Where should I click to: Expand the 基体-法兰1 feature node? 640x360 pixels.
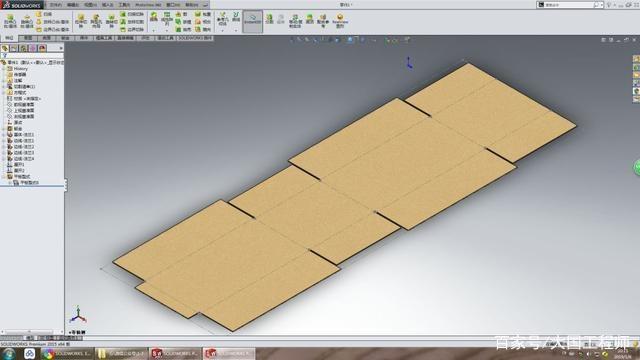tap(4, 134)
